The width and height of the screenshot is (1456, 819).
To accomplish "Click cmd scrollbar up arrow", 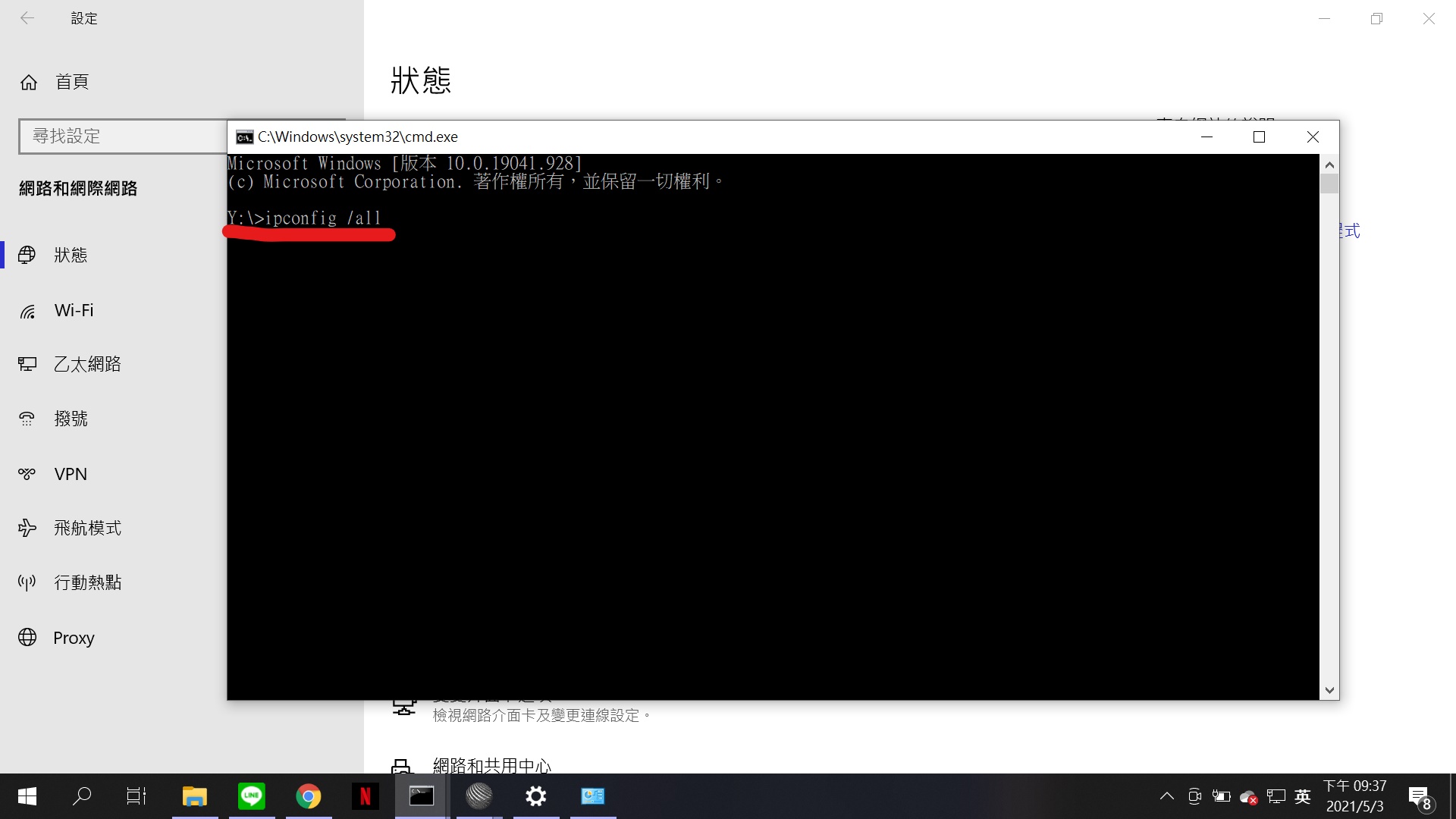I will coord(1329,165).
